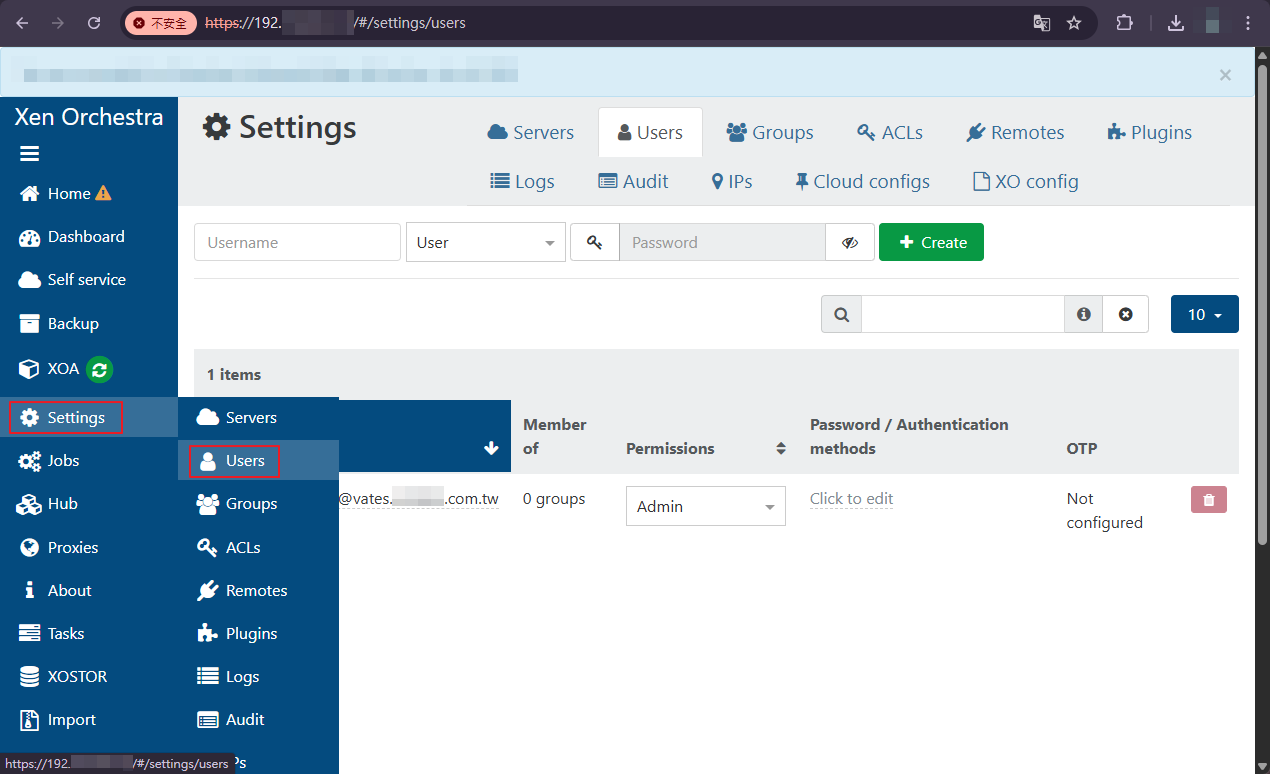Viewport: 1270px width, 774px height.
Task: Switch to the Remotes tab
Action: click(1015, 132)
